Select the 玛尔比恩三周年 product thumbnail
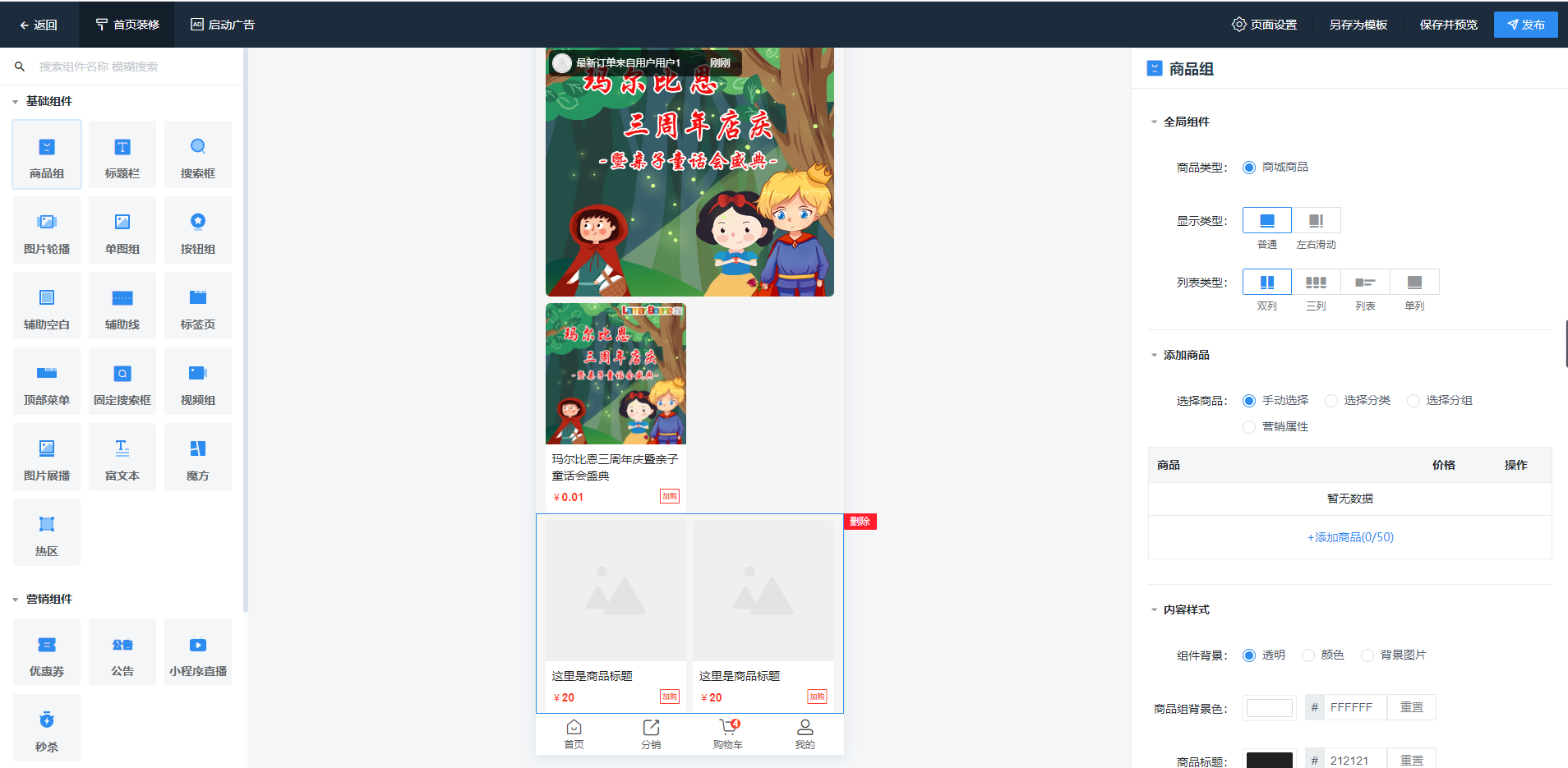 (616, 374)
